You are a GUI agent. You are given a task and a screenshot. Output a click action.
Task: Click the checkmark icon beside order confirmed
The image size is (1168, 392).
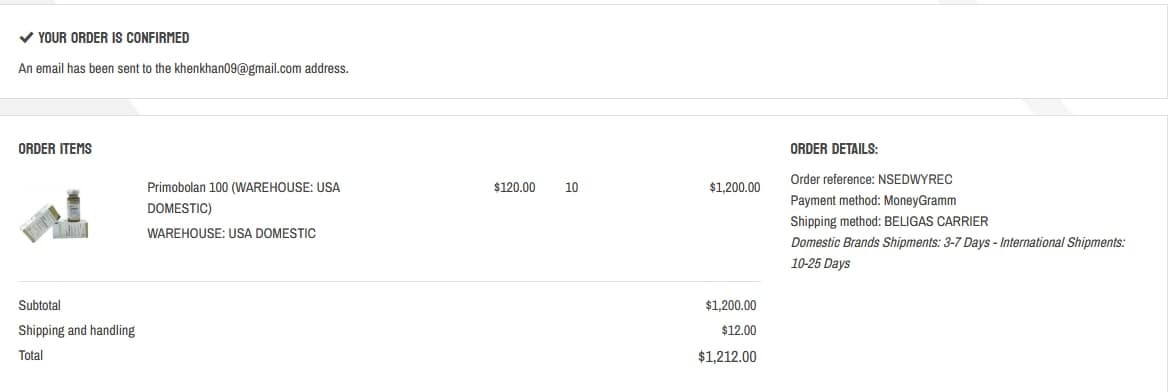point(26,37)
